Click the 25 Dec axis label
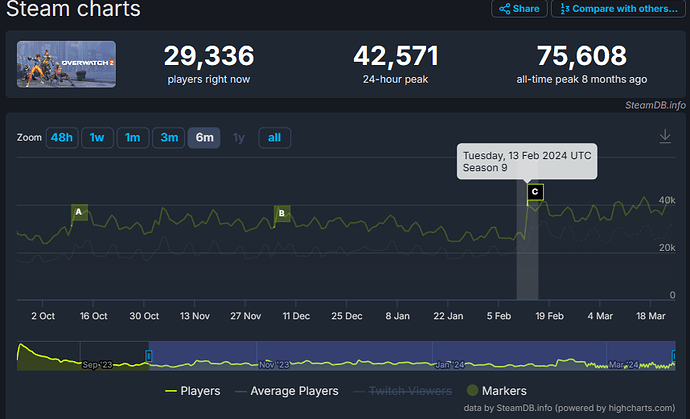Viewport: 690px width, 419px height. [347, 316]
